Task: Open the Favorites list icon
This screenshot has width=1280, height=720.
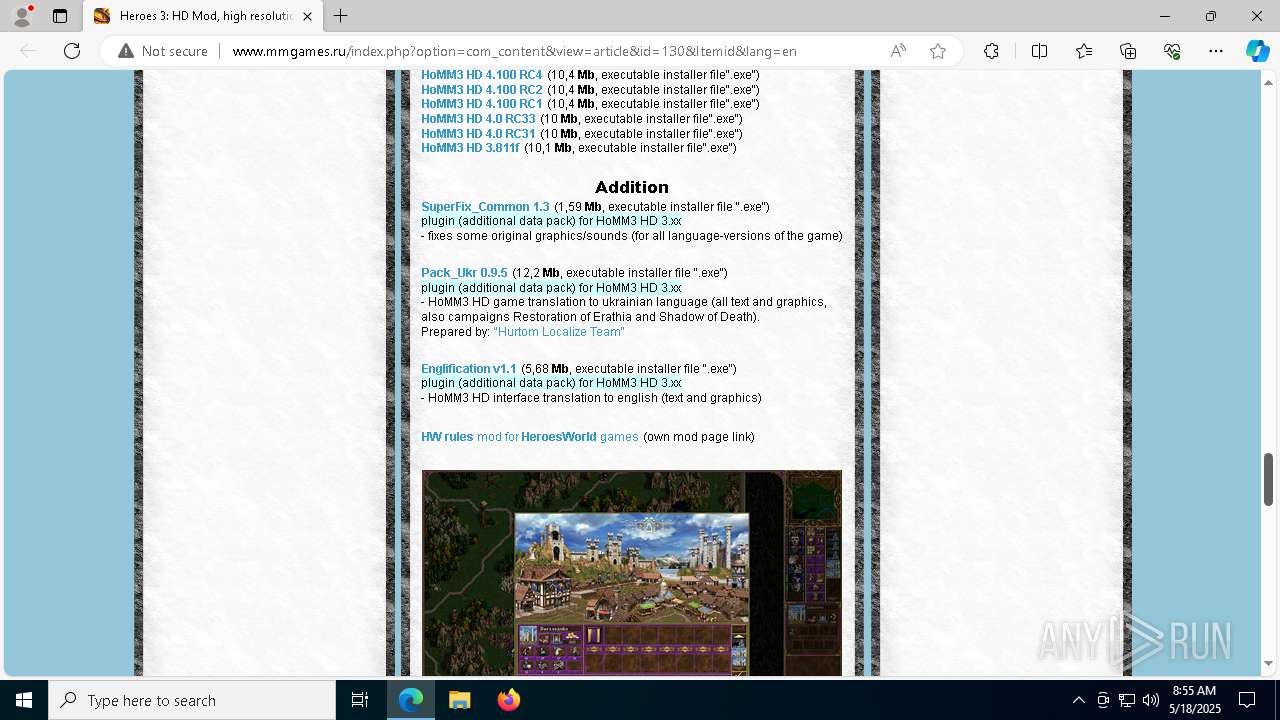Action: click(1084, 51)
